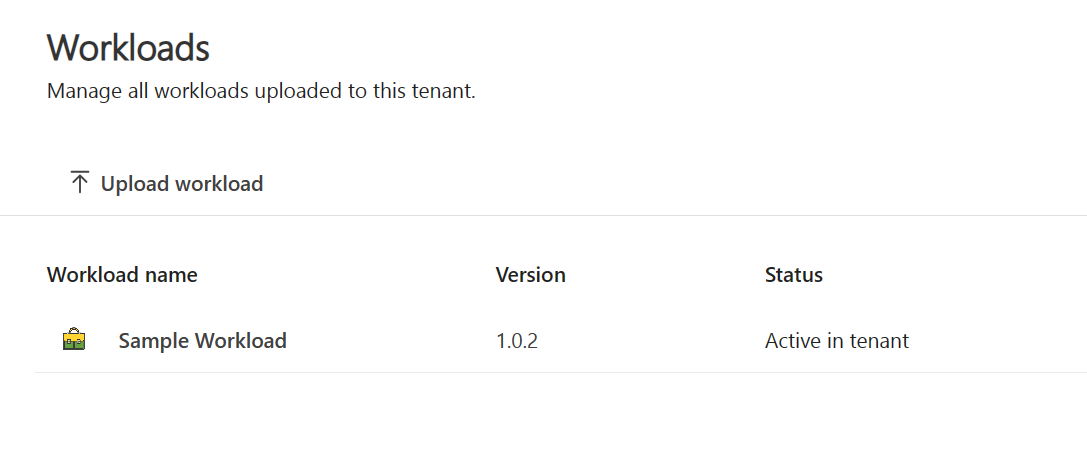The width and height of the screenshot is (1087, 450).
Task: Click the Sample Workload briefcase icon
Action: coord(73,340)
